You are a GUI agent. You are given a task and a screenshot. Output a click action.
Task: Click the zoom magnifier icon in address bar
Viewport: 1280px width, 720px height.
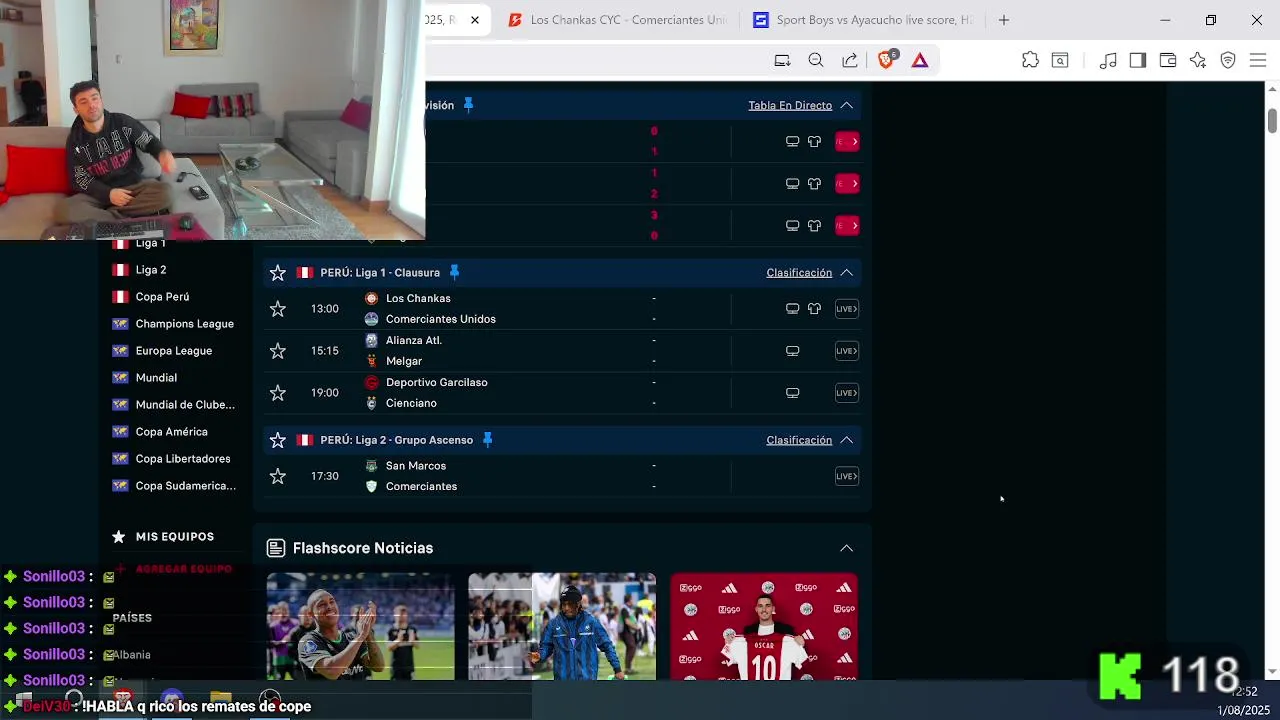point(816,61)
